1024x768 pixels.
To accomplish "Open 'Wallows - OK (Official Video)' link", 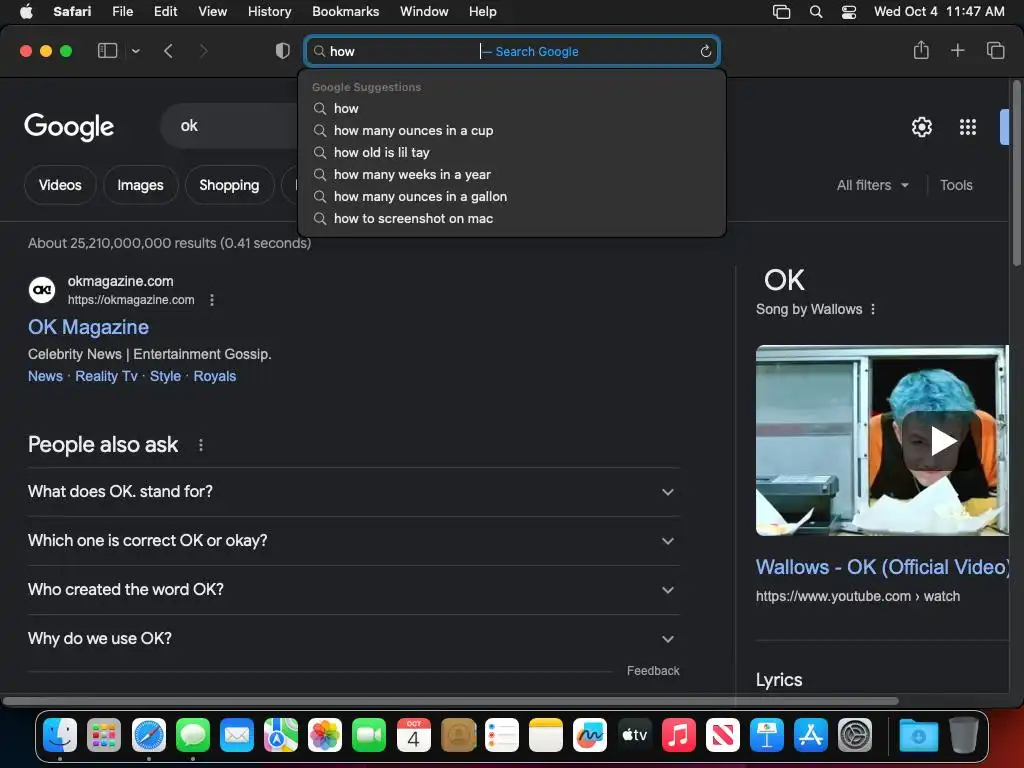I will (x=882, y=567).
